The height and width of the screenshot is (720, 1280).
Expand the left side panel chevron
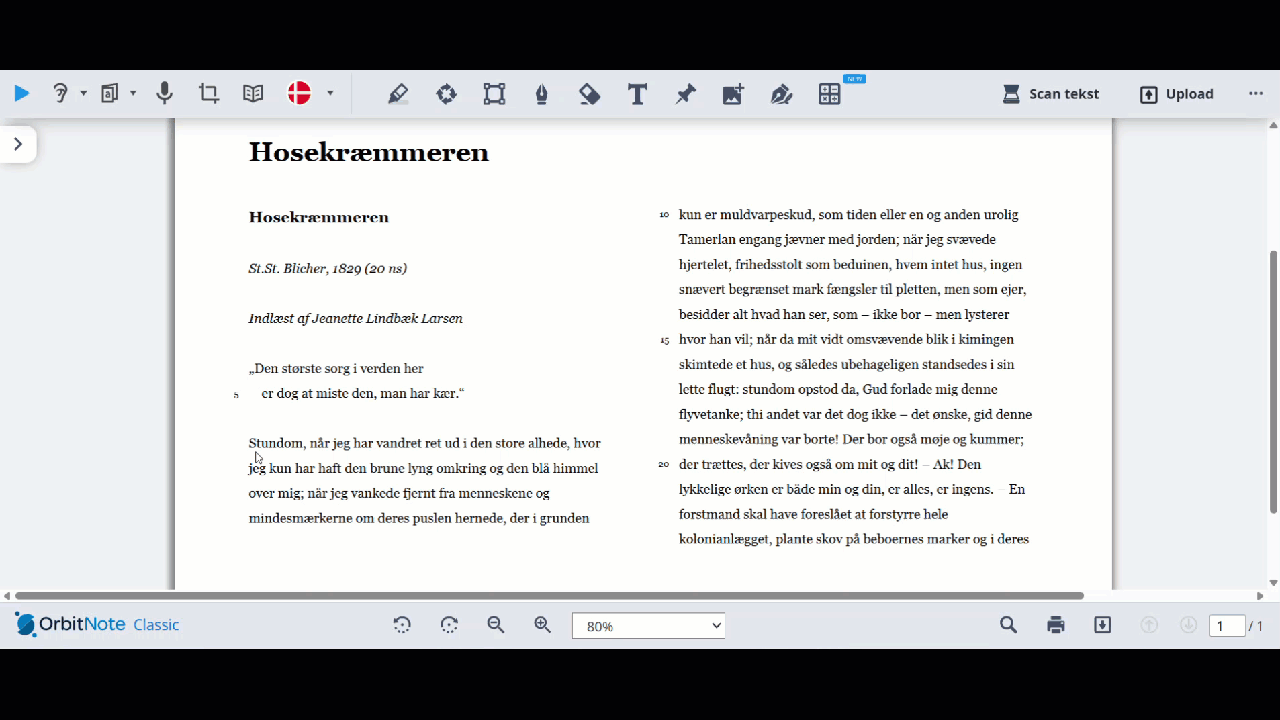pyautogui.click(x=18, y=144)
